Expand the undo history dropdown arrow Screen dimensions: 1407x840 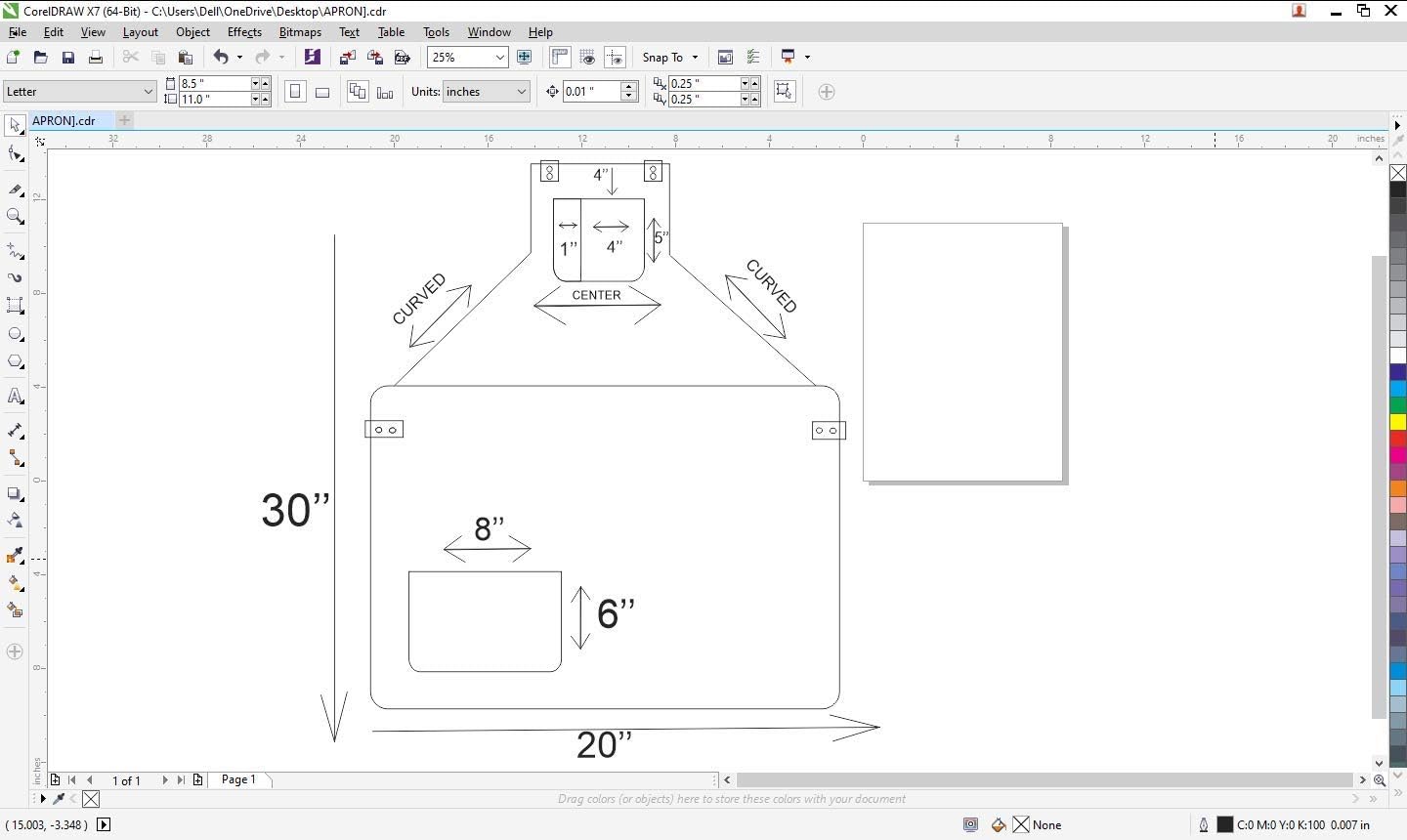[239, 58]
